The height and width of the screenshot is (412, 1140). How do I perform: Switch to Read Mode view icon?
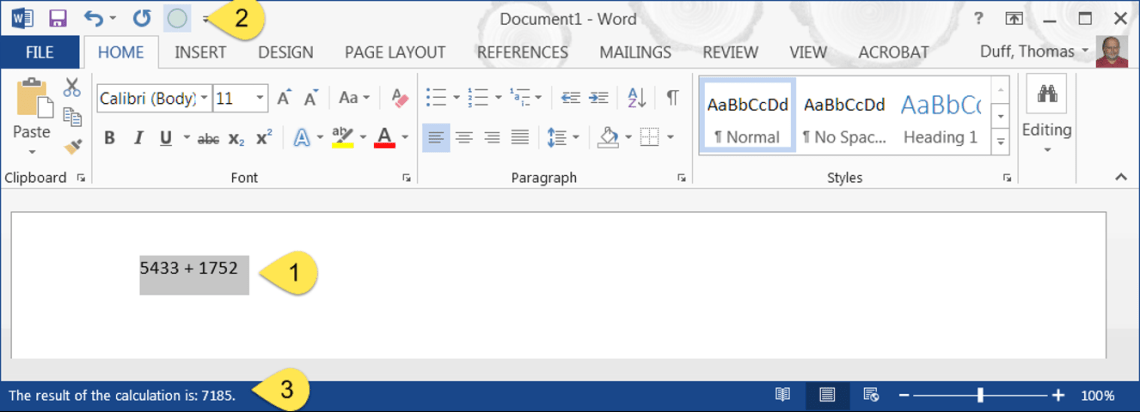[x=782, y=395]
